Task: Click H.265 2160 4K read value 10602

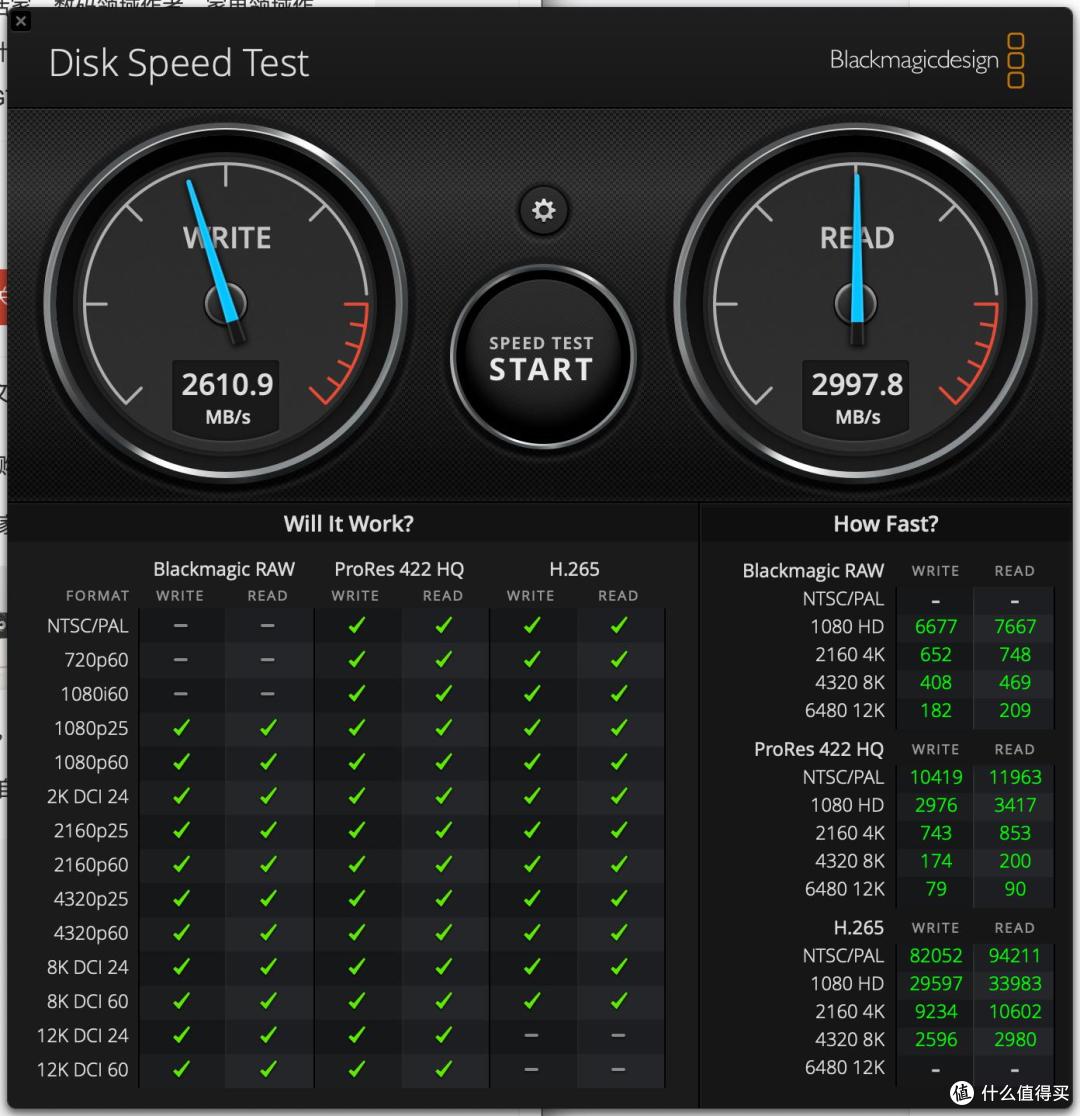Action: click(x=1015, y=1011)
